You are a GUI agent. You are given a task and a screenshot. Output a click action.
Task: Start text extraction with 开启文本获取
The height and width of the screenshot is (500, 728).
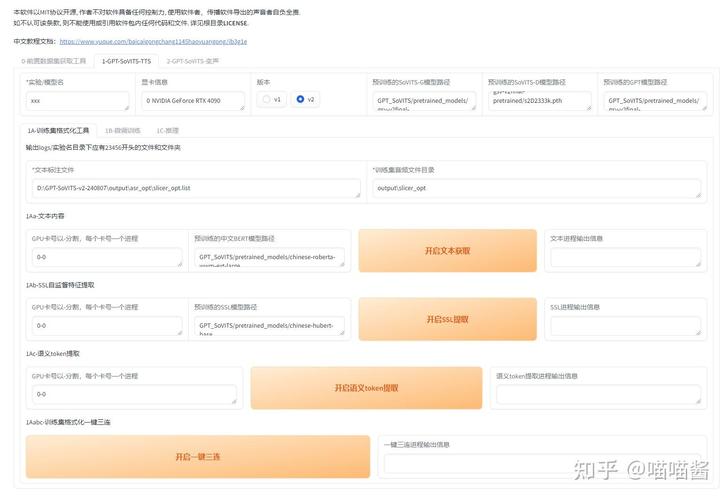click(x=448, y=251)
